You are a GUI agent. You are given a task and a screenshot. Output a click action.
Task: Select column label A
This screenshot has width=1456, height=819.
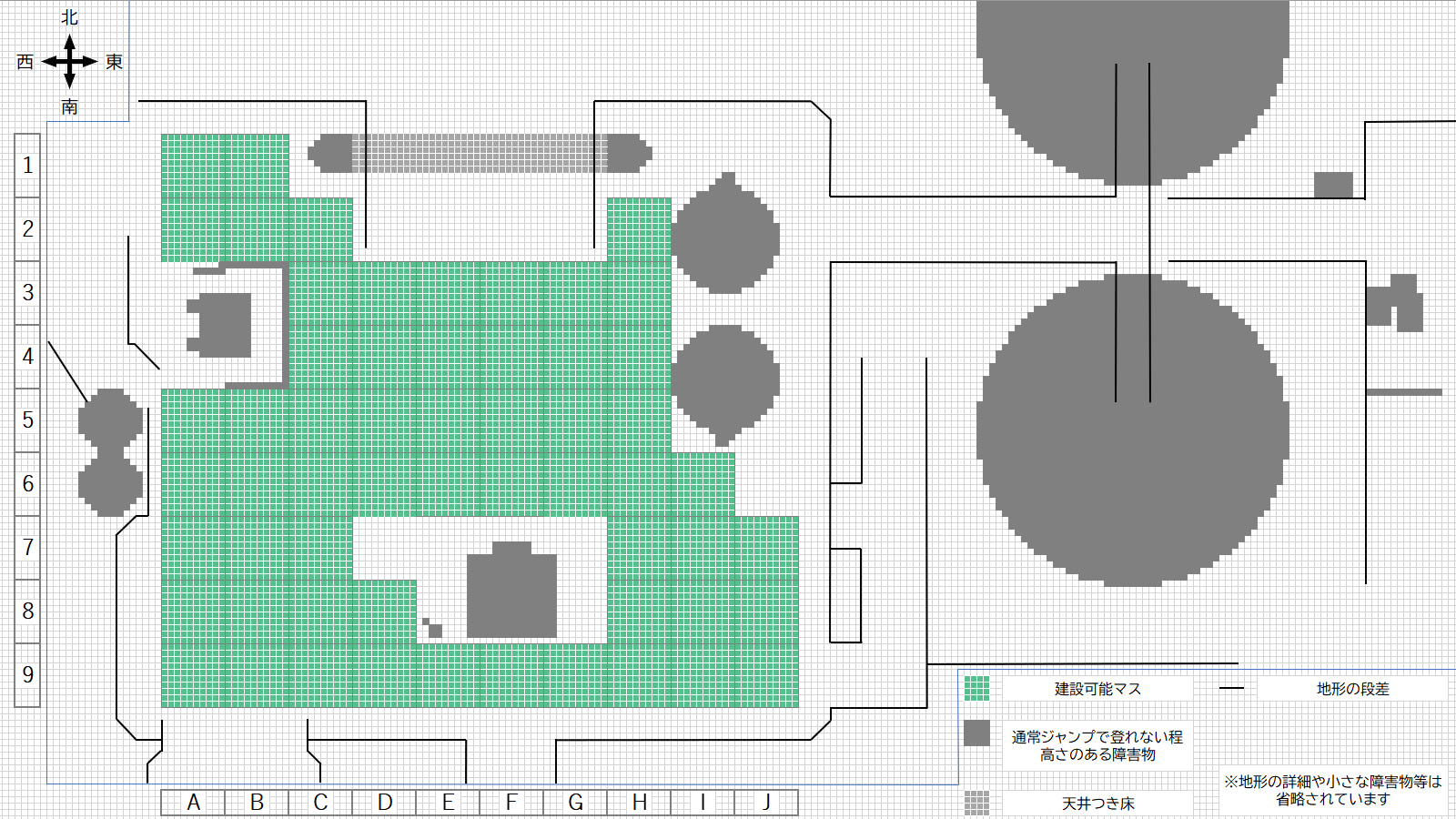pyautogui.click(x=193, y=803)
